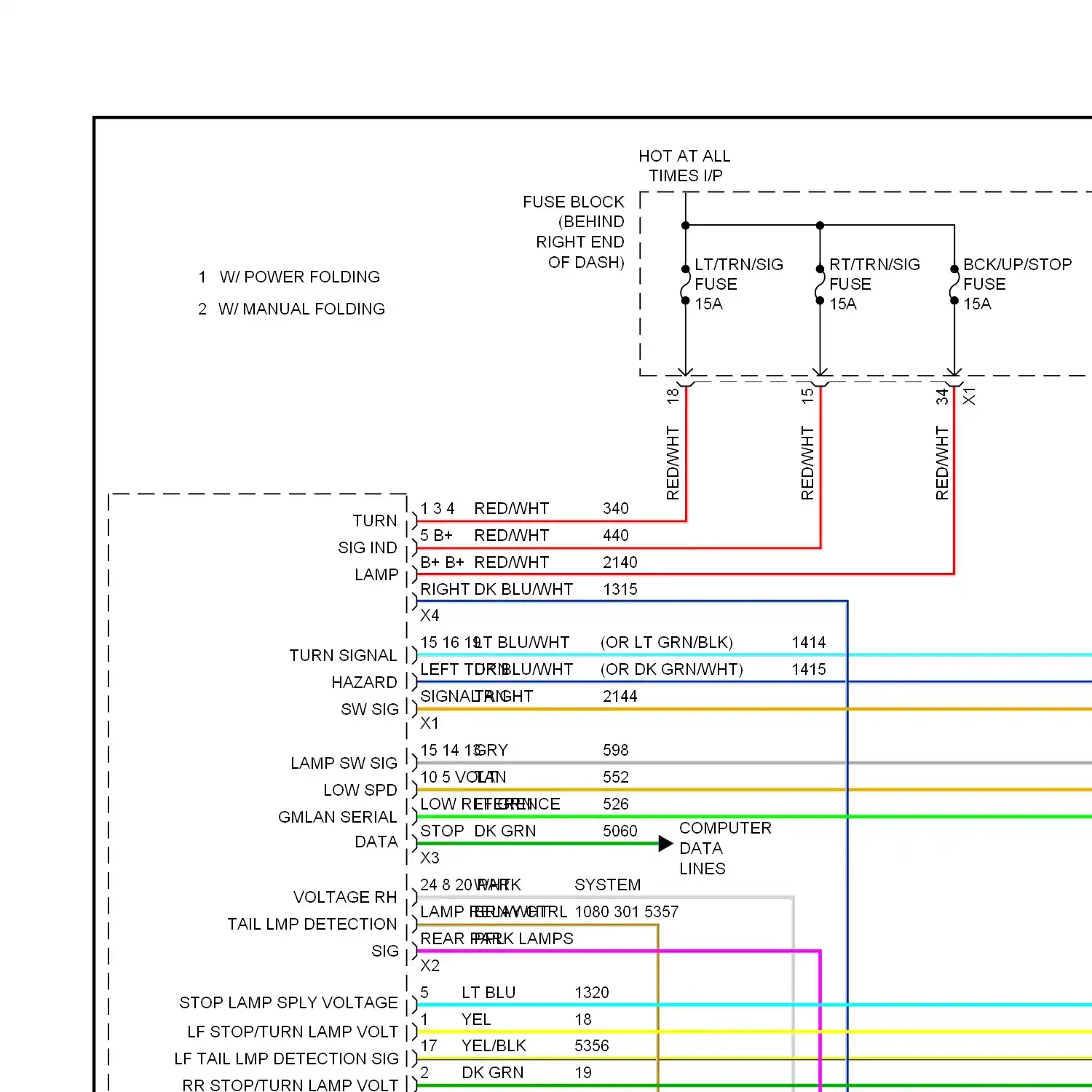Screen dimensions: 1092x1092
Task: Select the LT/TRN/SIG FUSE 15A label
Action: tap(738, 284)
